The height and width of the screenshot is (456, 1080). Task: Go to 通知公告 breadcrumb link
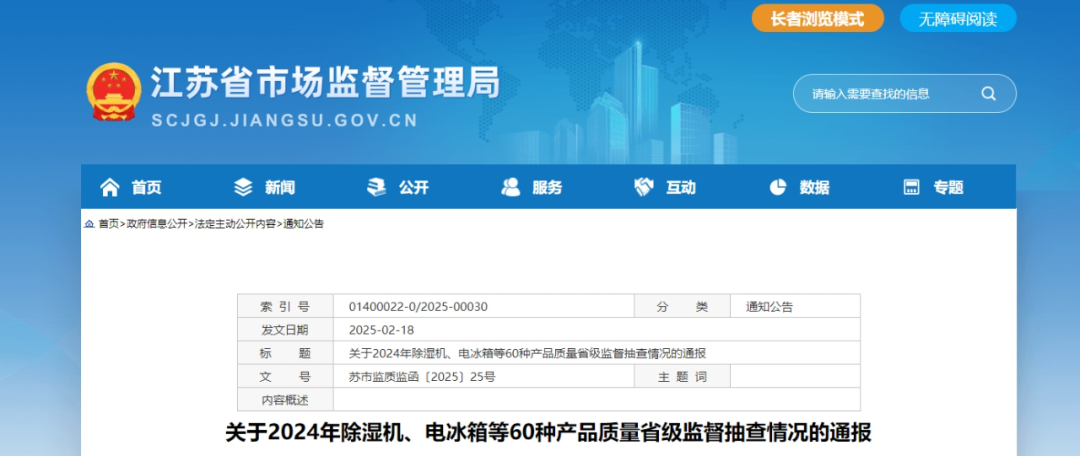303,224
